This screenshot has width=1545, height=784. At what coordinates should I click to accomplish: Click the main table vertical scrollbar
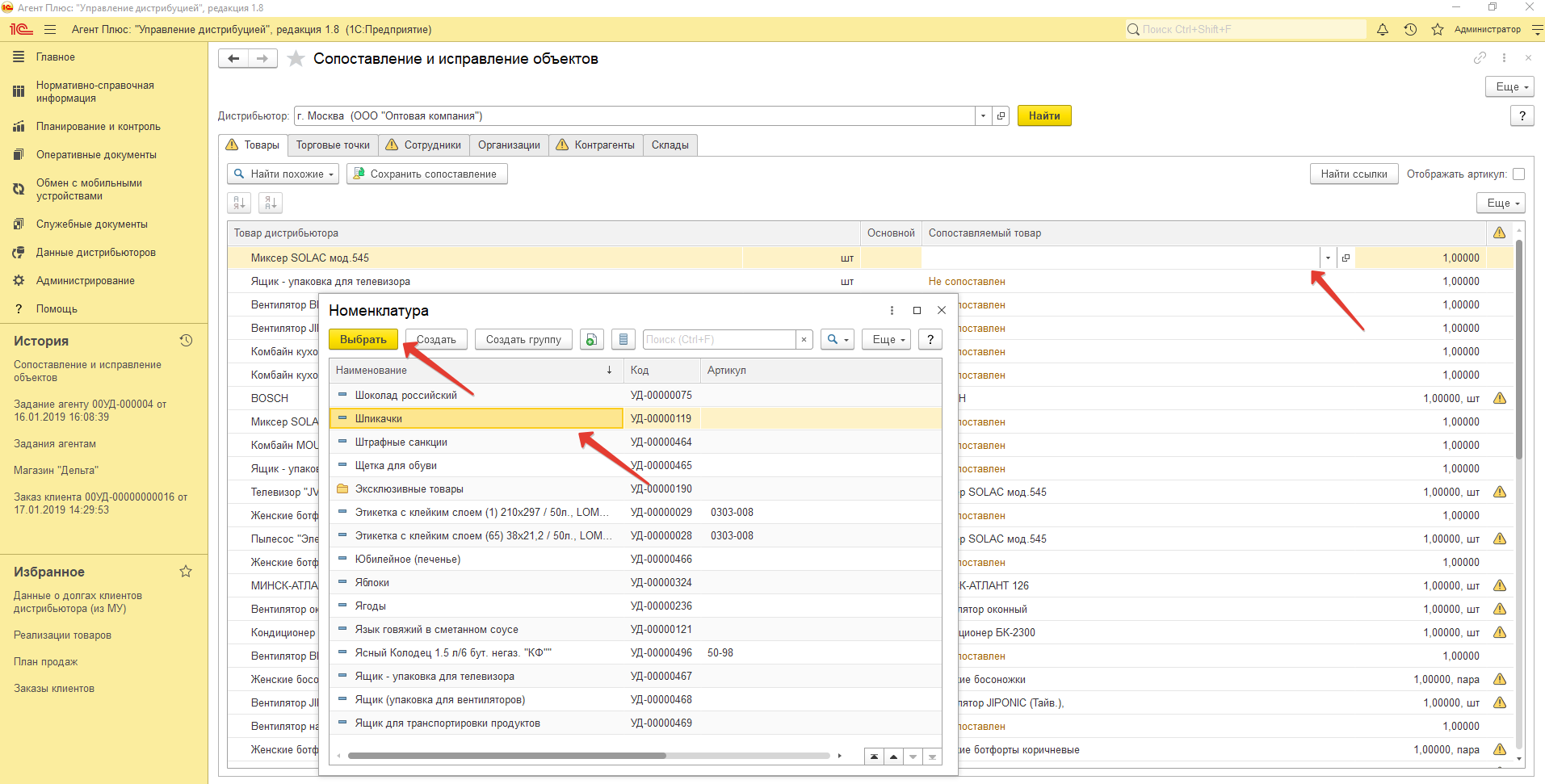pyautogui.click(x=1519, y=351)
